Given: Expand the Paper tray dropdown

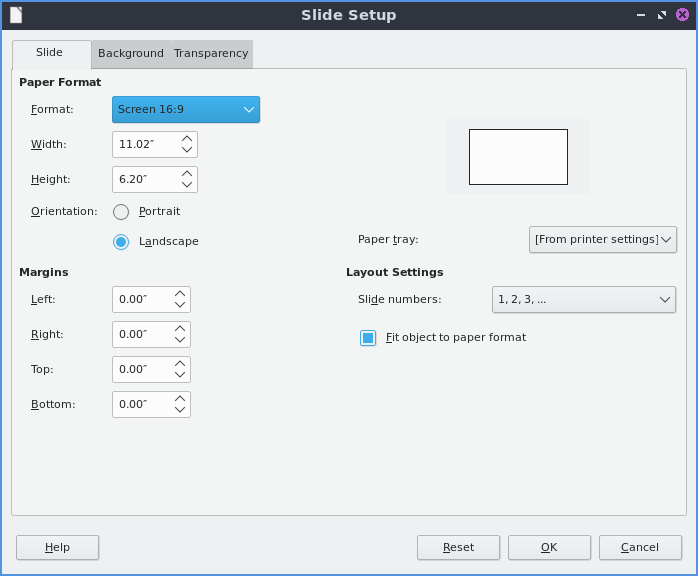Looking at the screenshot, I should (x=603, y=240).
